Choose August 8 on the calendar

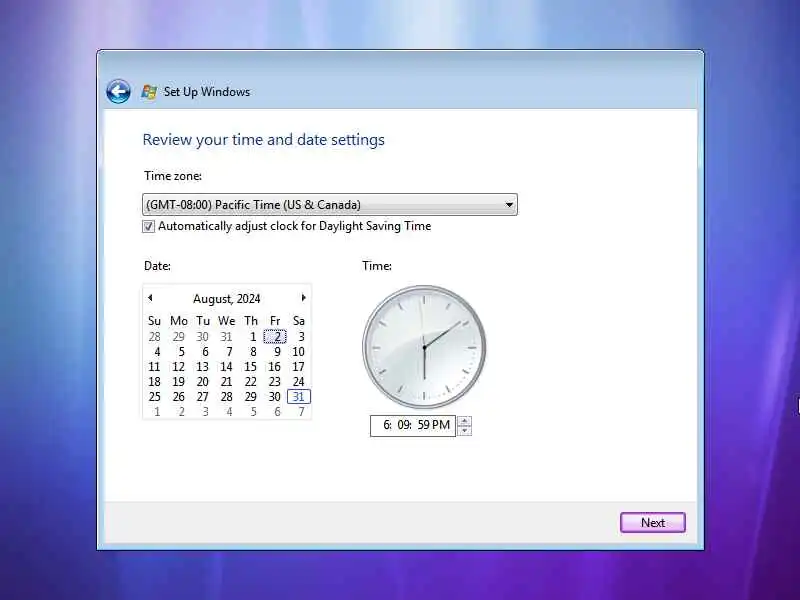[253, 352]
